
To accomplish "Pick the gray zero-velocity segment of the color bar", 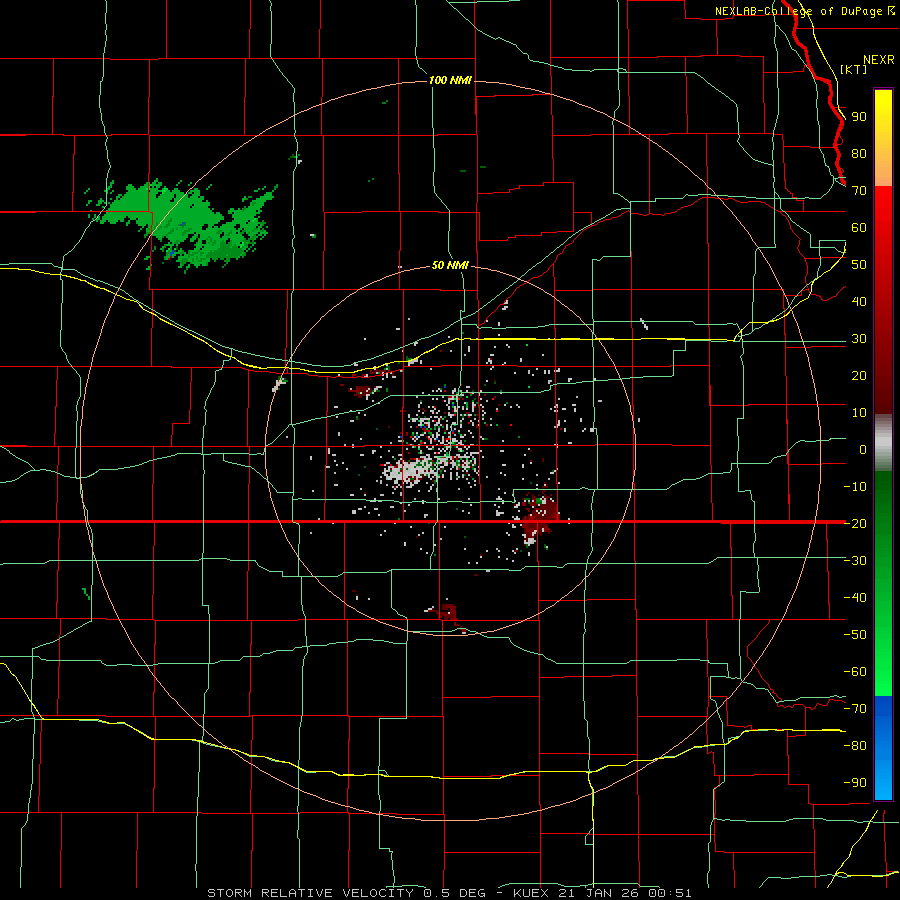I will click(883, 443).
